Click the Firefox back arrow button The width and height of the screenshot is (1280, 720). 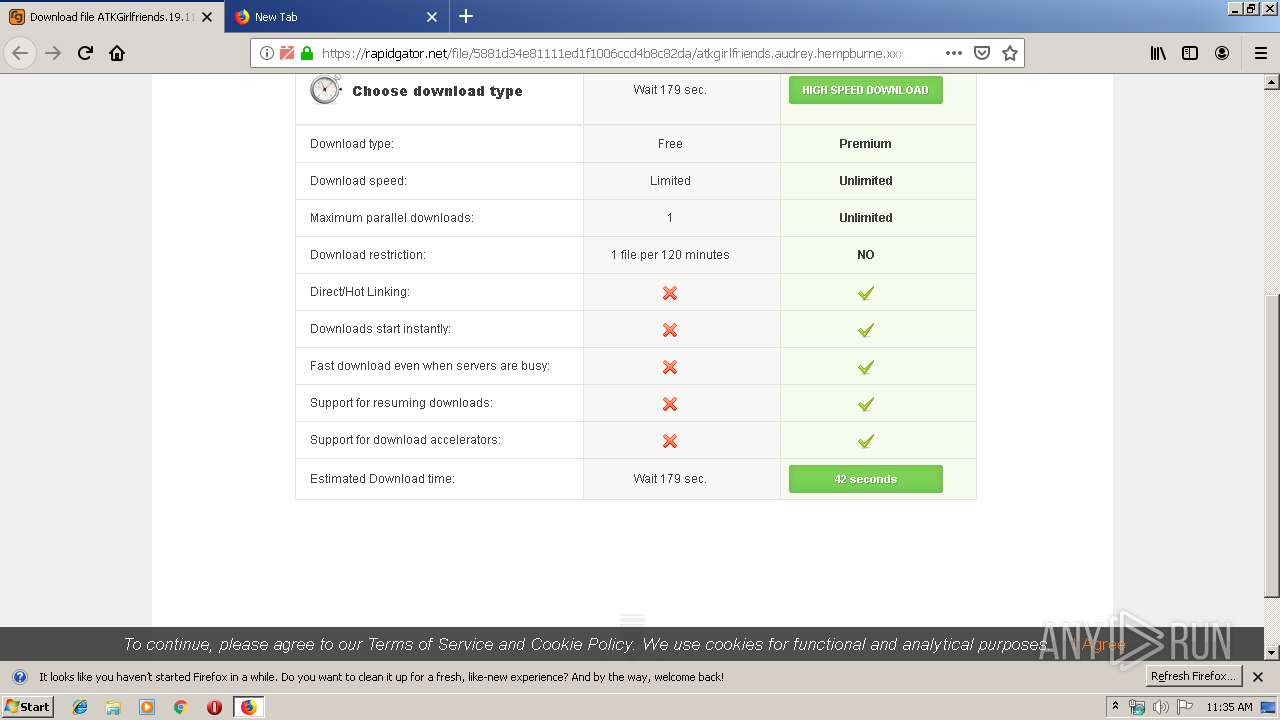20,53
